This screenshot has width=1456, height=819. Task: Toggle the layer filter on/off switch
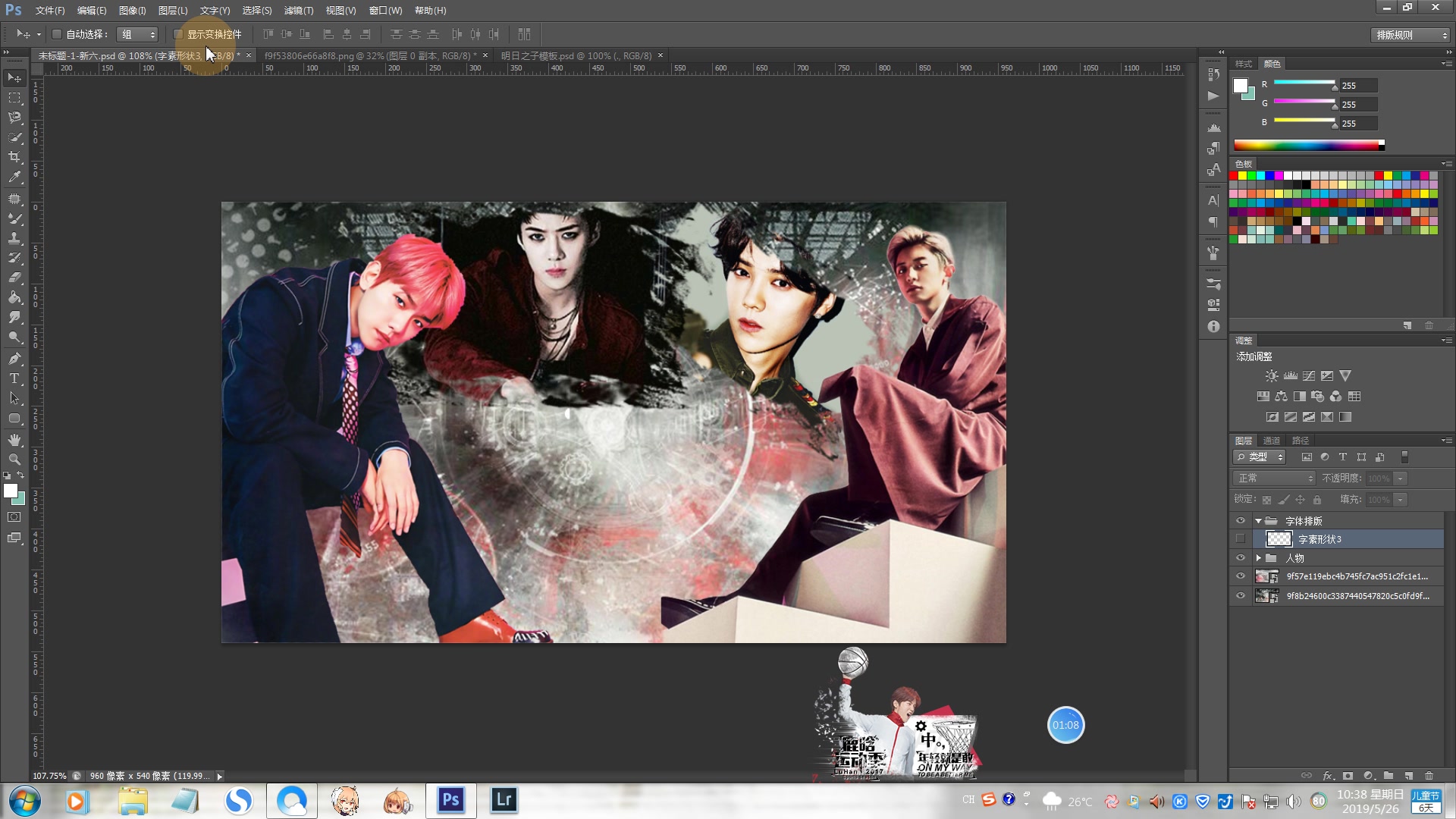point(1404,457)
